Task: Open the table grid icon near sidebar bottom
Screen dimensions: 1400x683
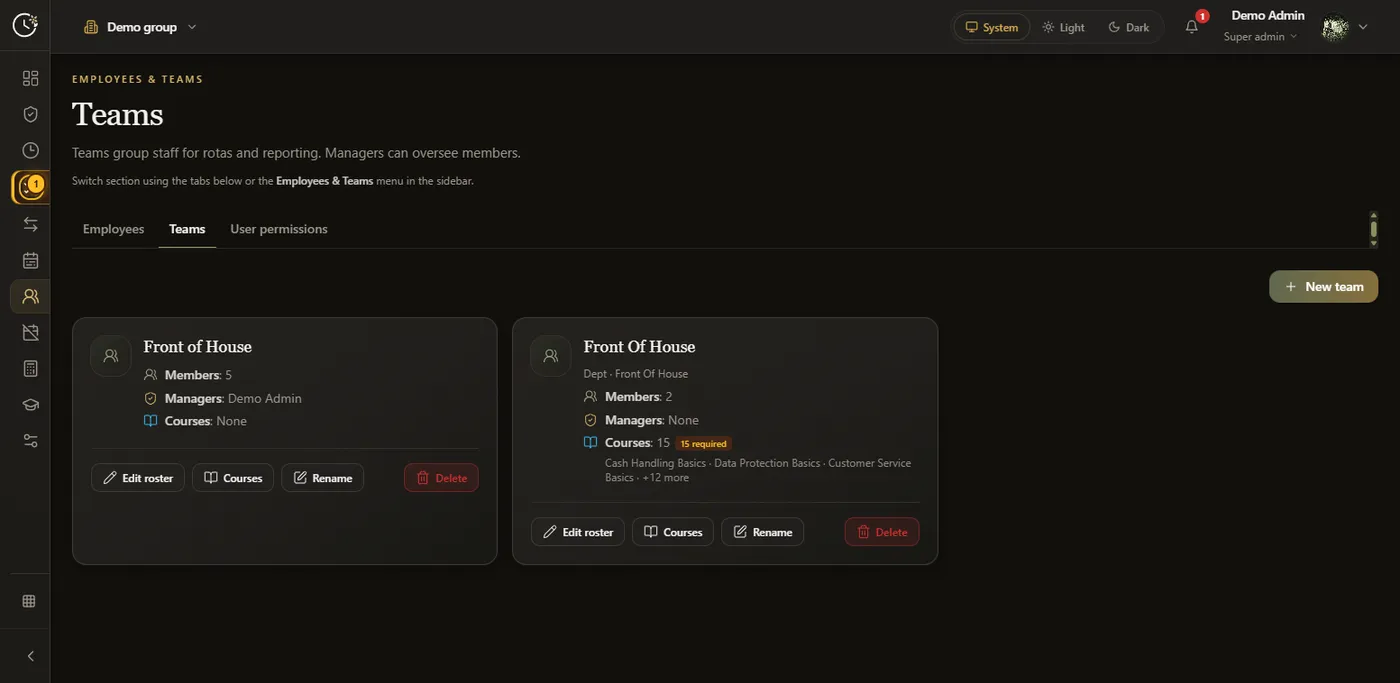Action: pos(29,601)
